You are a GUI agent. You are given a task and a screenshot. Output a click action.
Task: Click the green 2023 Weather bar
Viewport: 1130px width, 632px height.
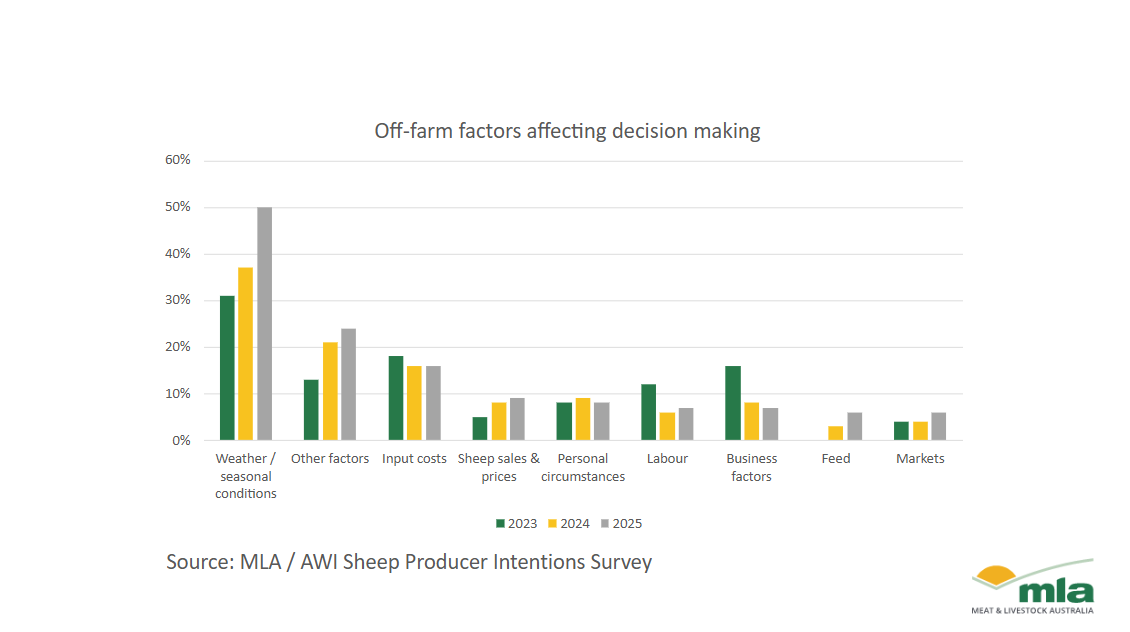(227, 368)
